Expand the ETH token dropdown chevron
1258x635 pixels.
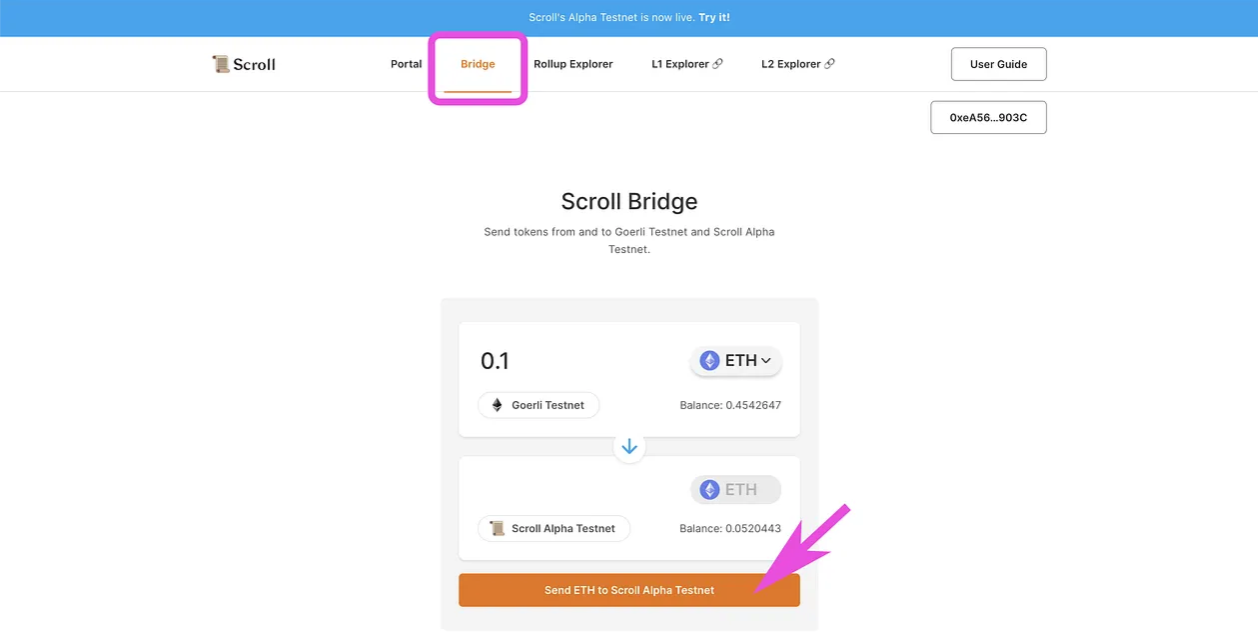(766, 361)
